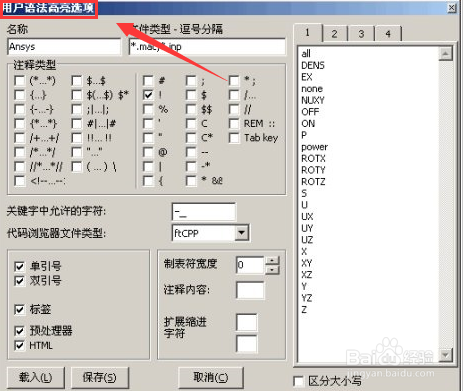Select keyword 'all' in the list
463x391 pixels.
click(306, 53)
